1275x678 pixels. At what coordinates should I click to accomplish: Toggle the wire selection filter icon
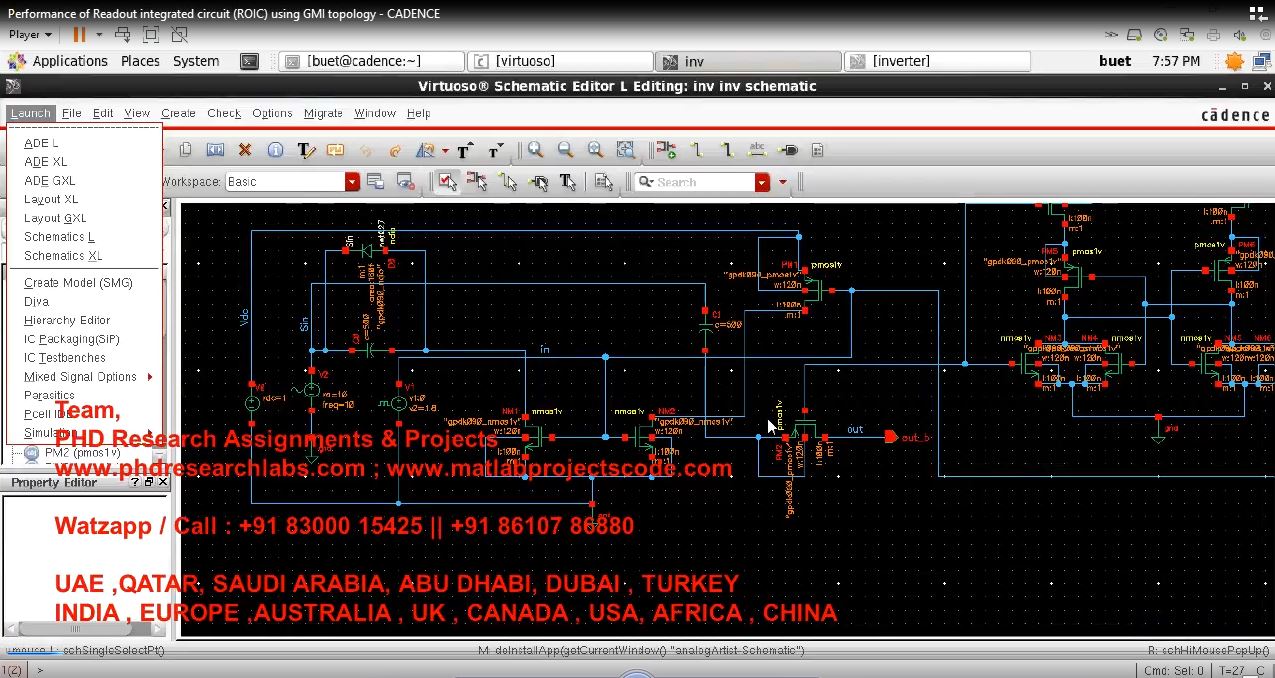(x=508, y=182)
